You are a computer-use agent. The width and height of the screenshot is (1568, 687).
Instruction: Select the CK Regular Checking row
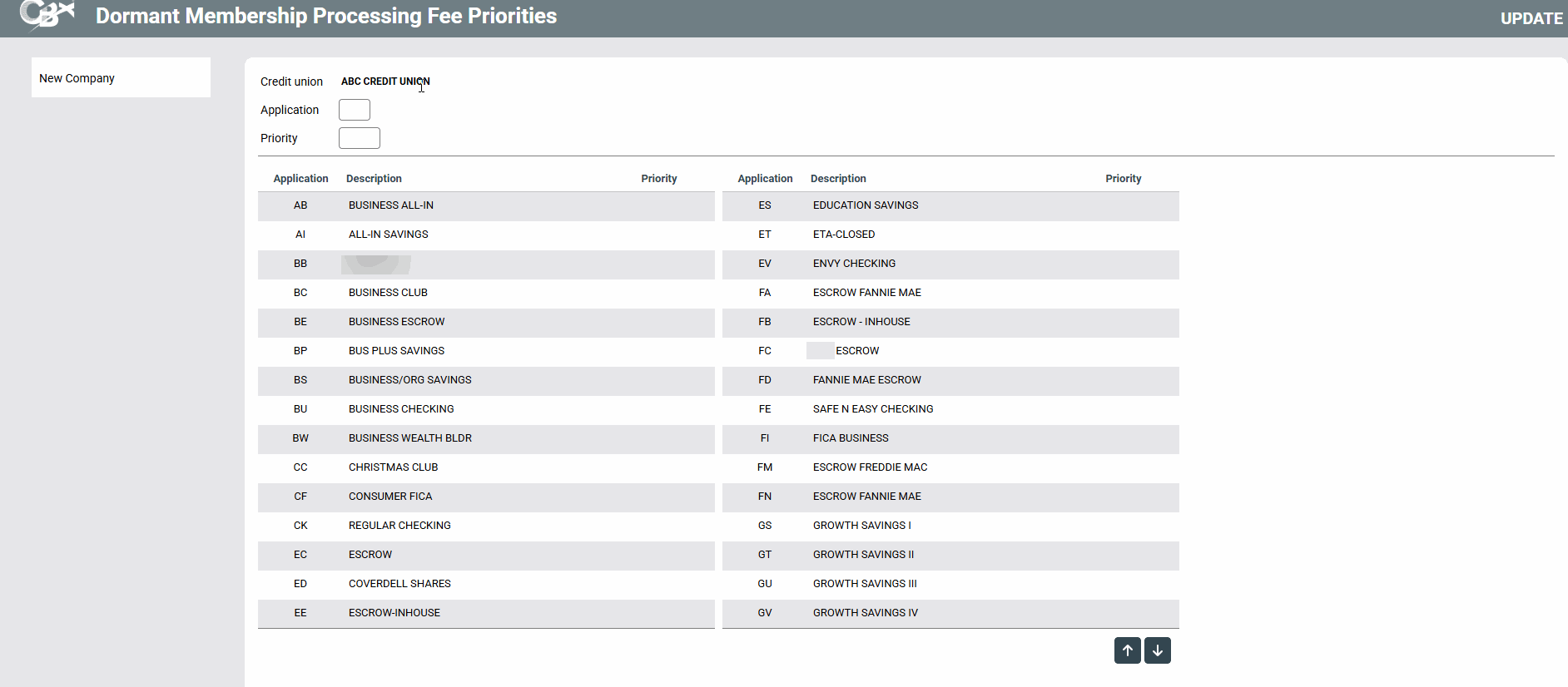[485, 526]
